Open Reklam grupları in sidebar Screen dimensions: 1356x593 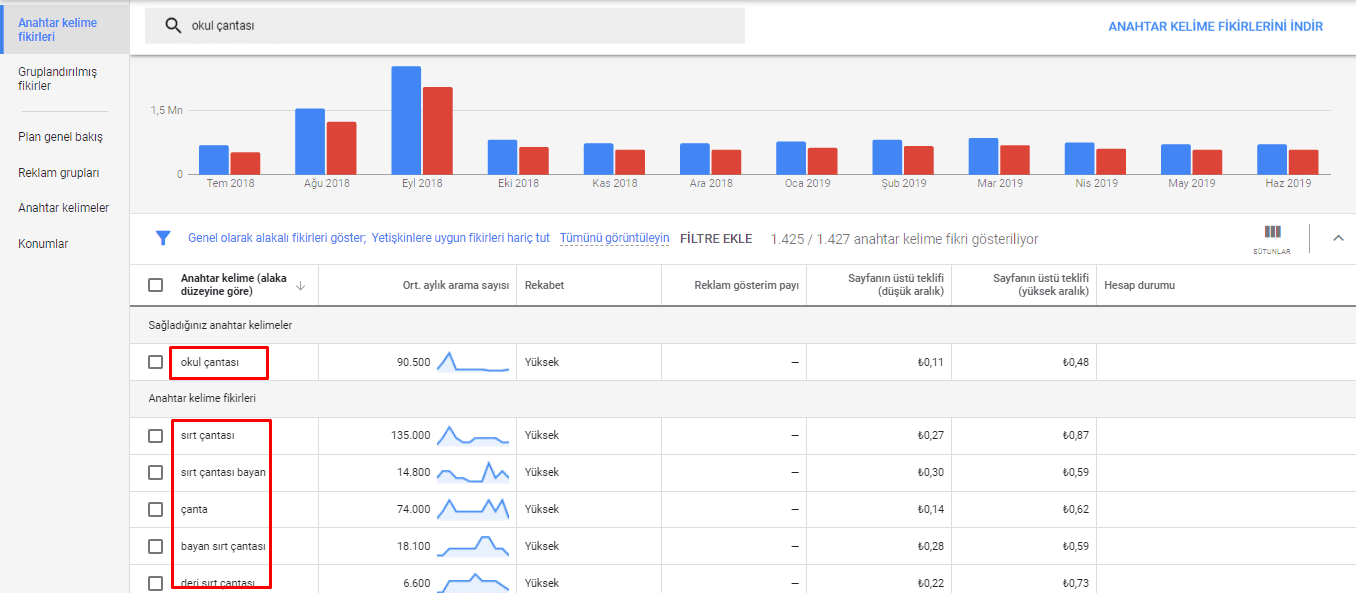[x=58, y=173]
